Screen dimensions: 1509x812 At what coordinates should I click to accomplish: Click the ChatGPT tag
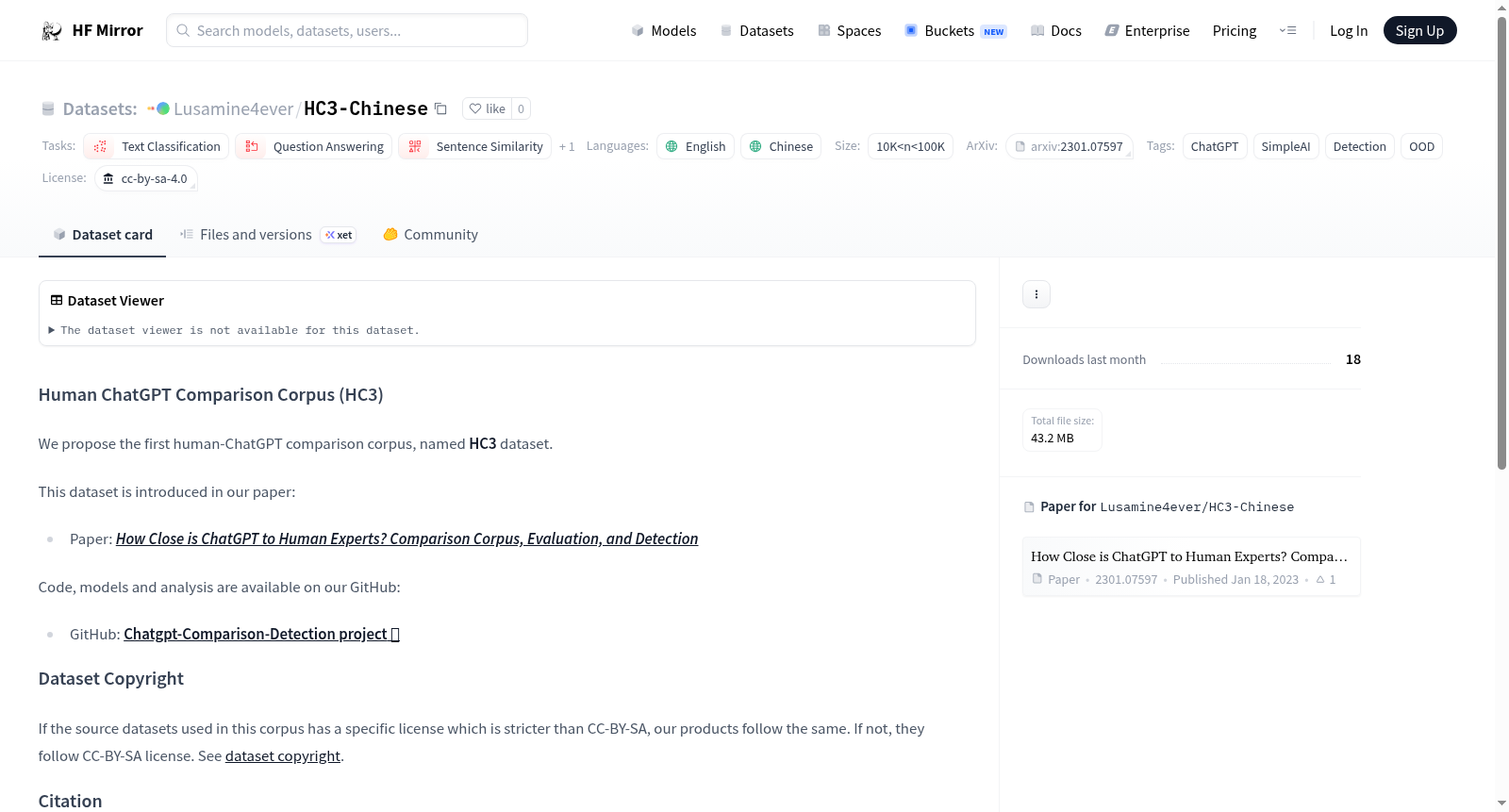click(1215, 146)
